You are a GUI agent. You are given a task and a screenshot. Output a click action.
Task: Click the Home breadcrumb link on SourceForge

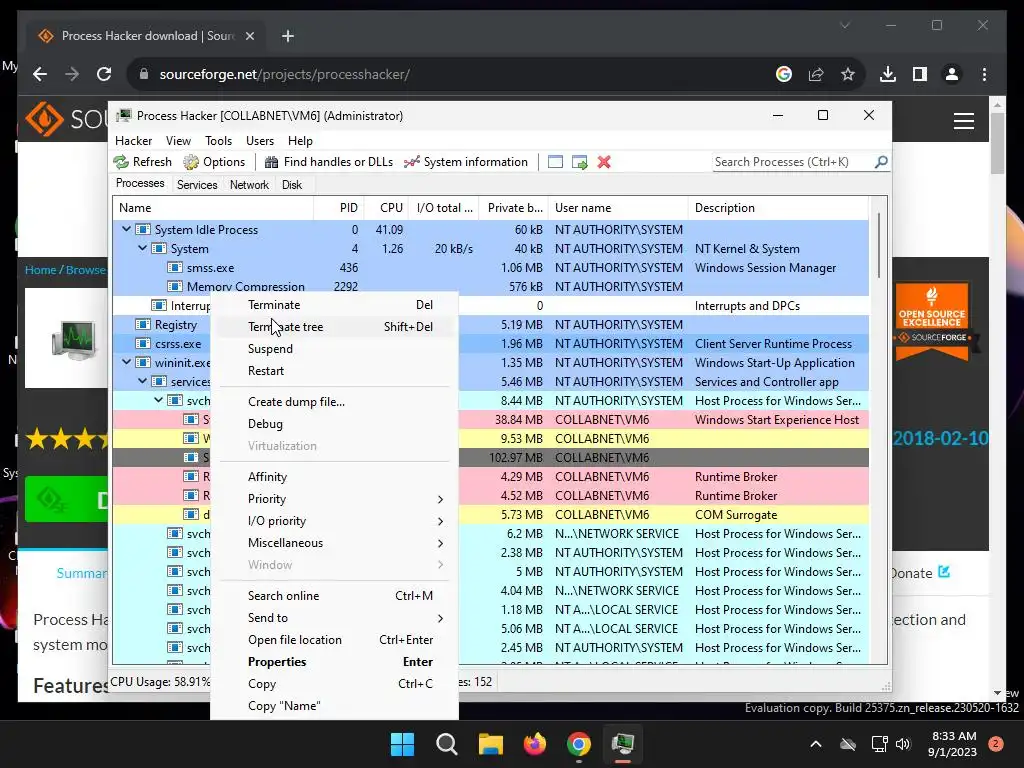pos(40,270)
